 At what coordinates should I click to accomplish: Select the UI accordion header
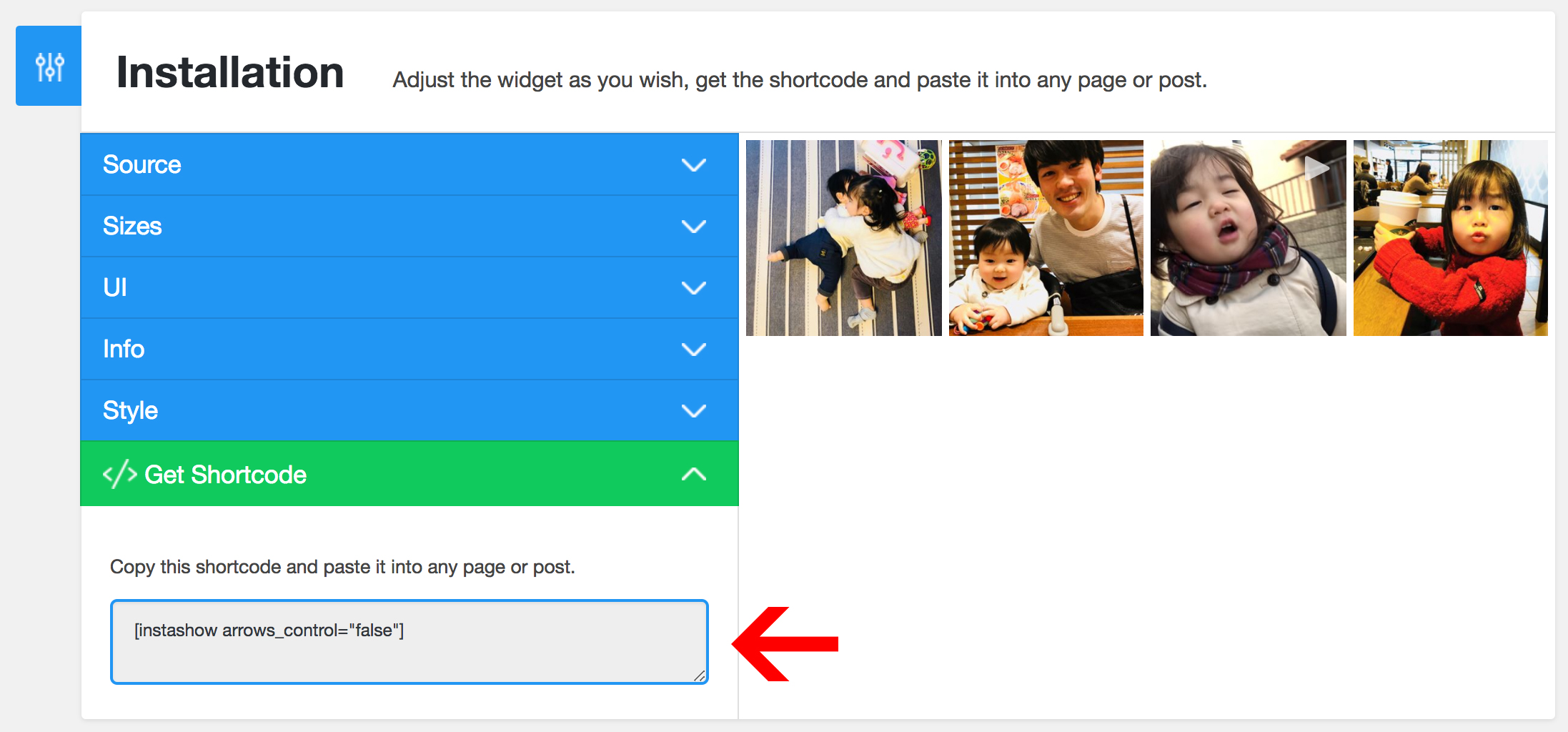[410, 287]
